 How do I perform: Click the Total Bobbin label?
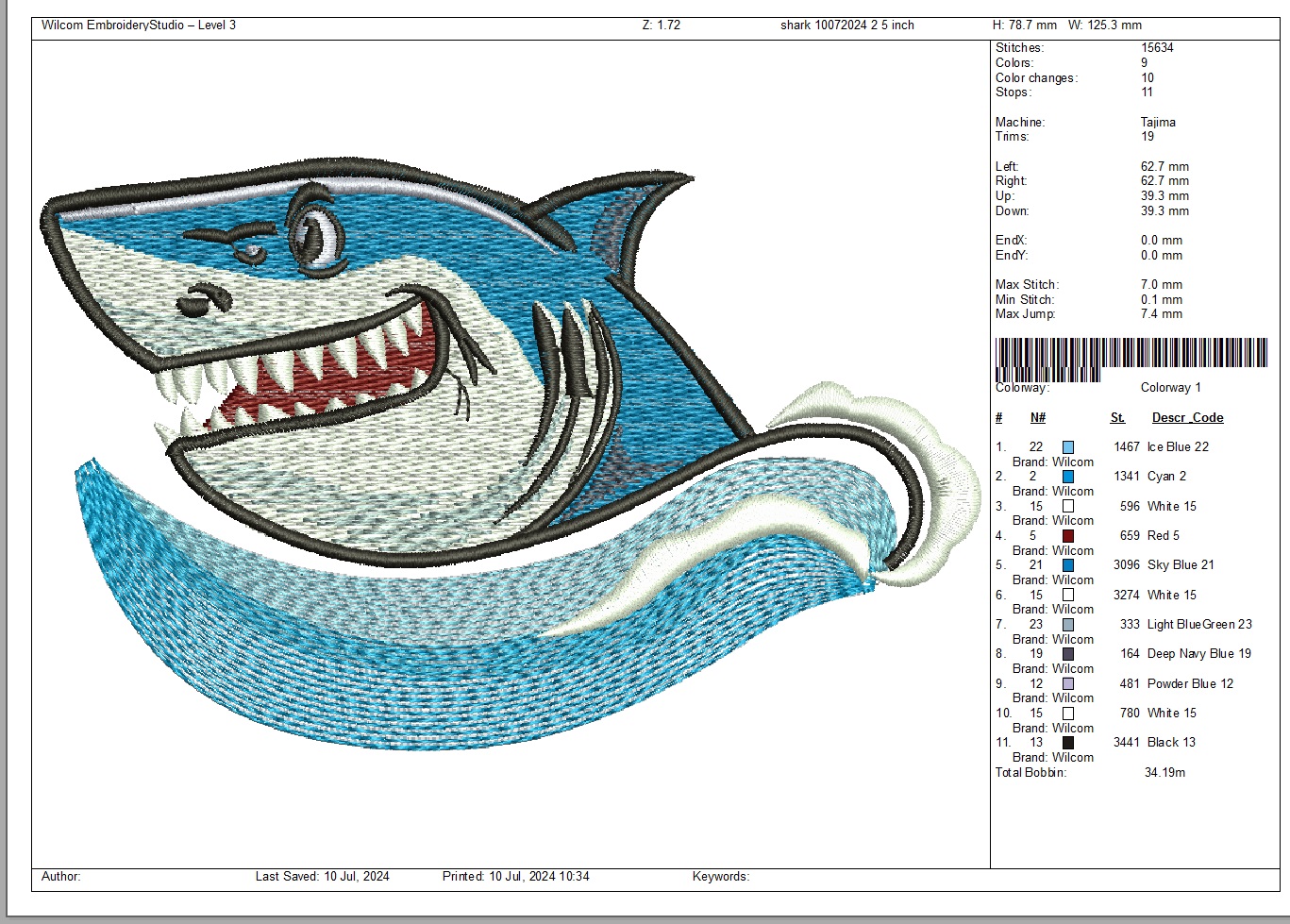1030,773
